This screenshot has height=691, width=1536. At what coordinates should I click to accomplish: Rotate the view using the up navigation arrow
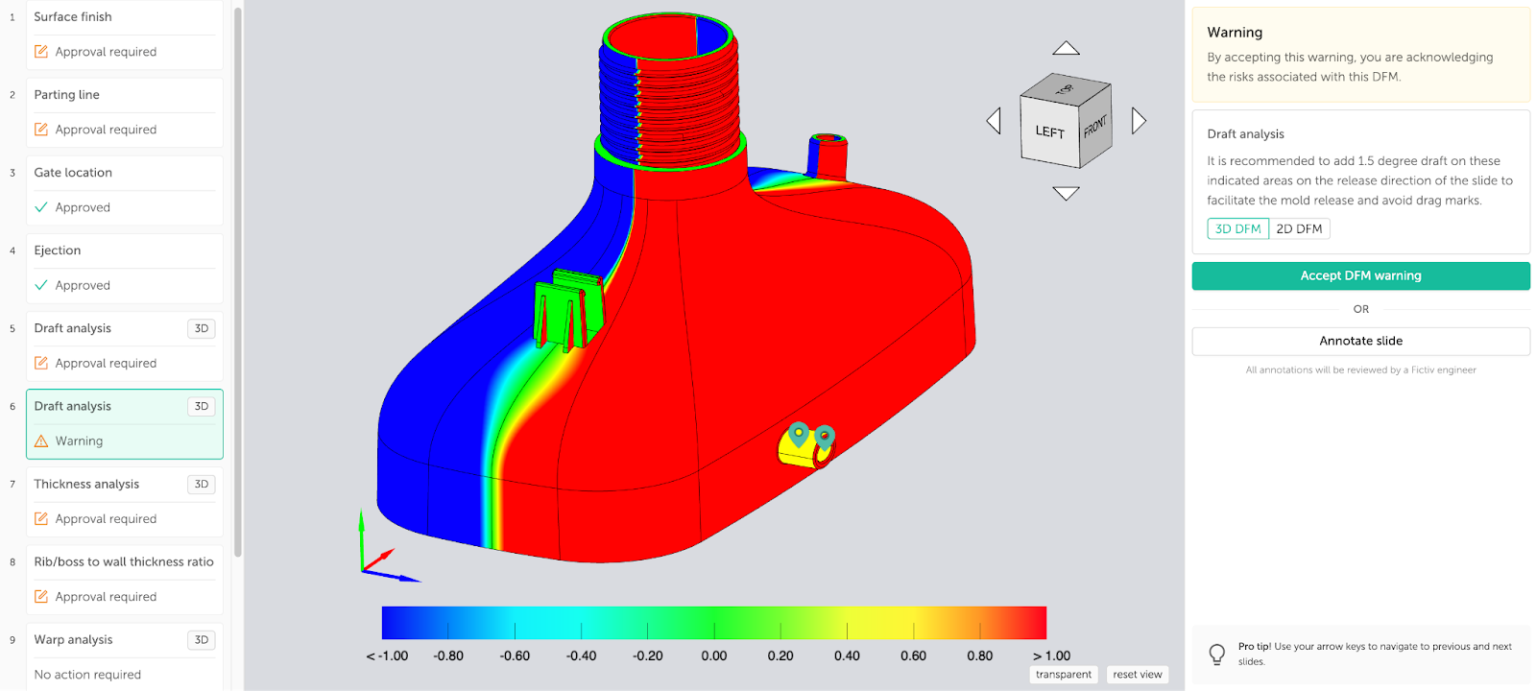[1066, 47]
